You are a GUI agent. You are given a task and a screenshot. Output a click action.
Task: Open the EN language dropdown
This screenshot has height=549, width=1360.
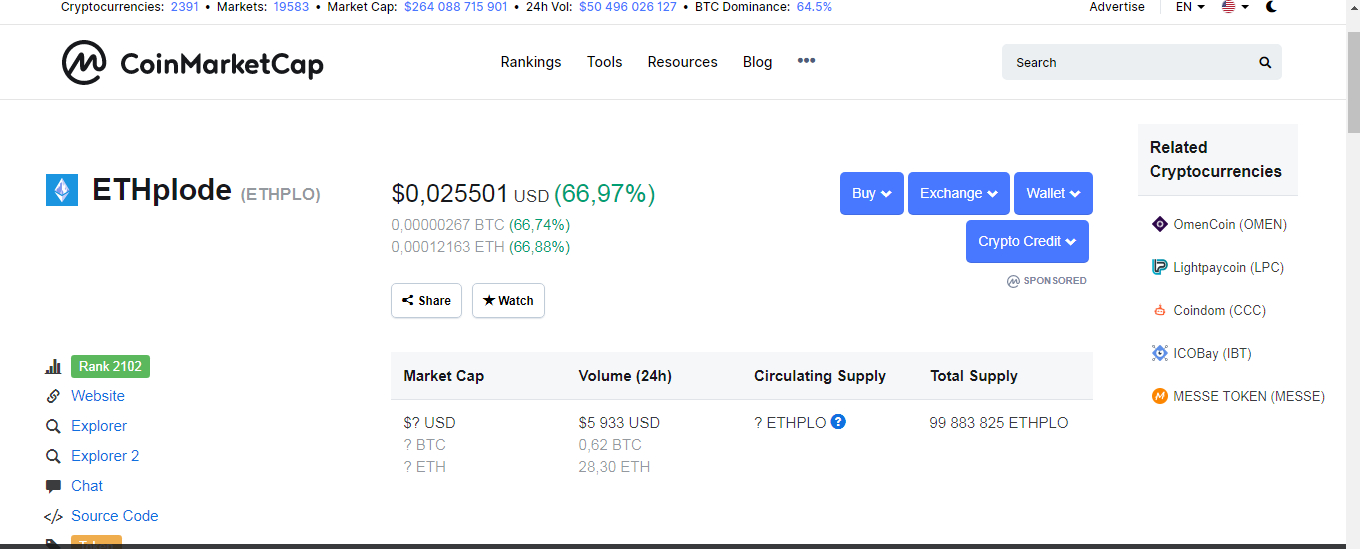[1190, 6]
